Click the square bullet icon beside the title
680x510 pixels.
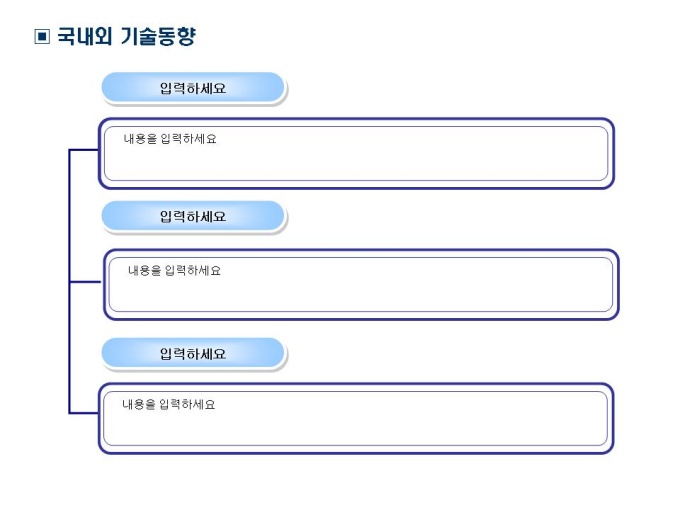[x=41, y=38]
